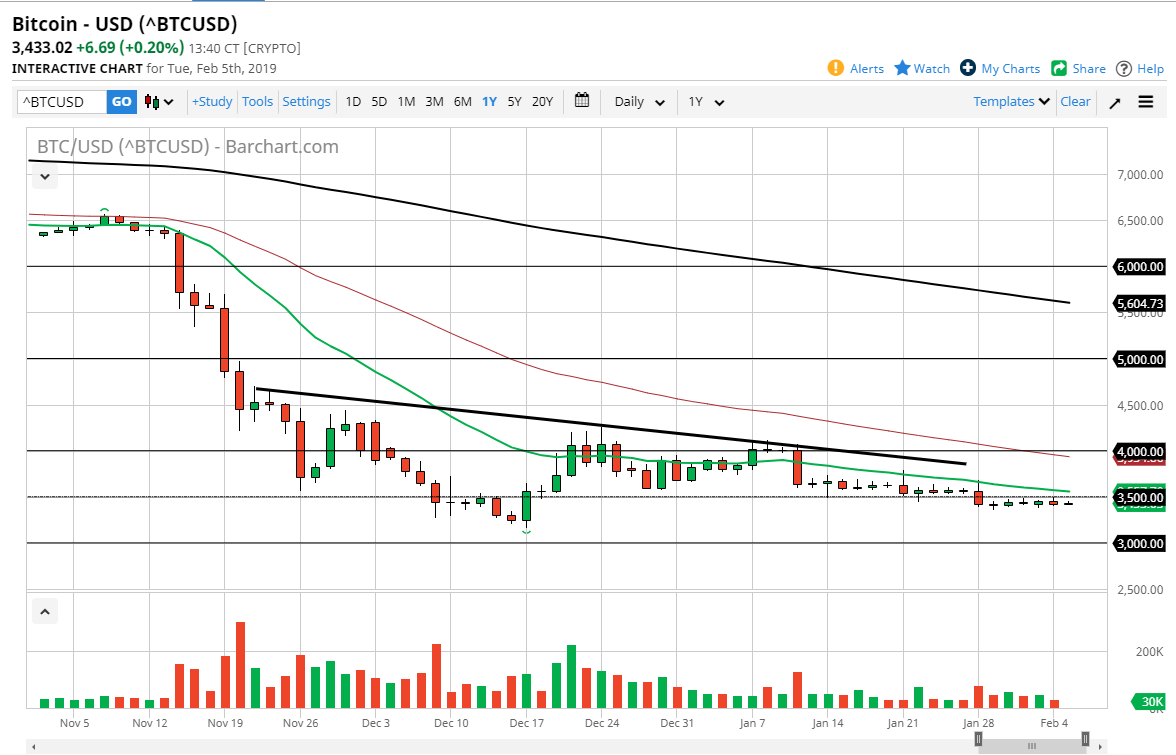
Task: Click the ^BTCUSD symbol input field
Action: 62,102
